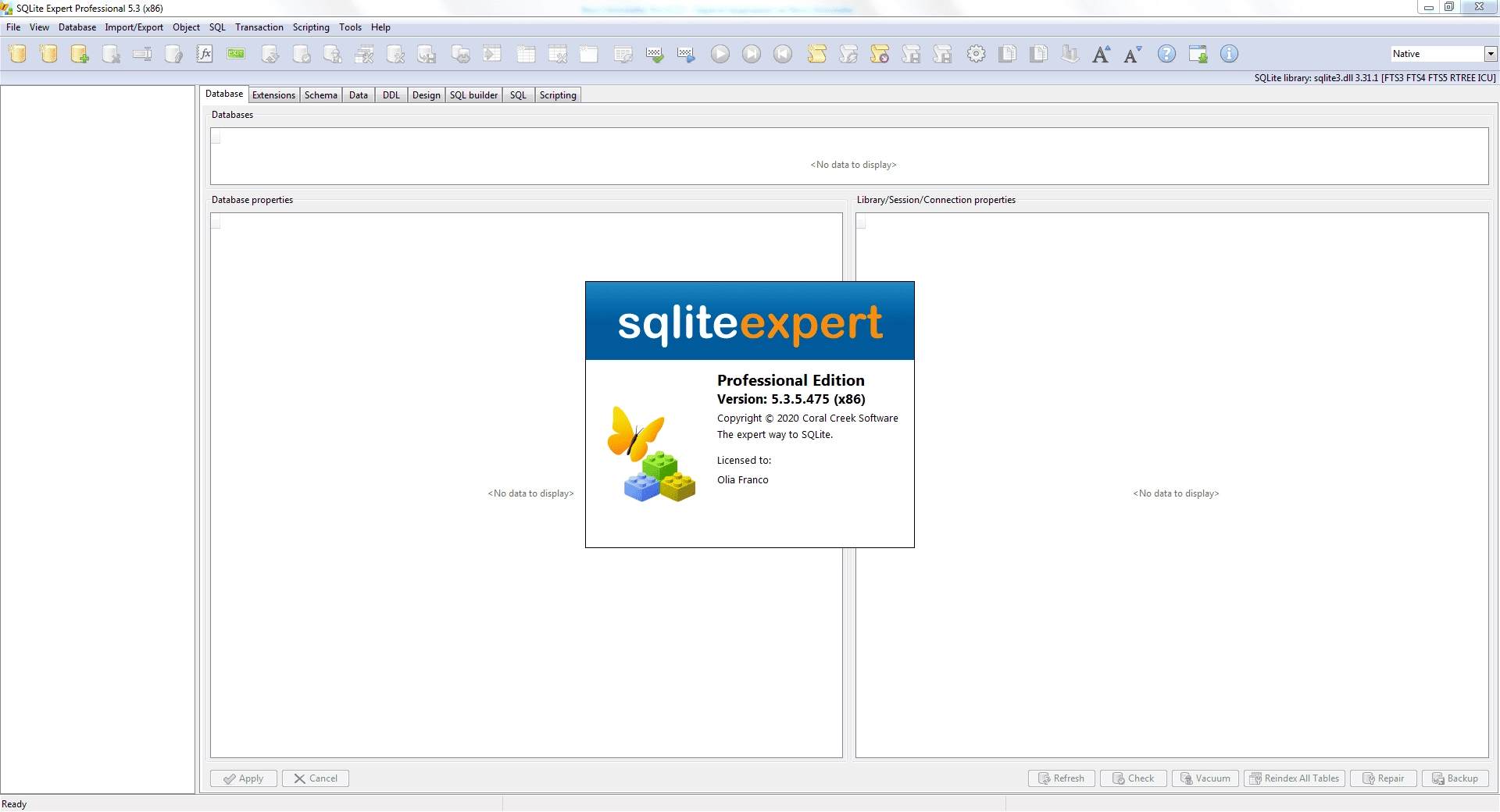The height and width of the screenshot is (812, 1500).
Task: Open Options with the gear icon
Action: pos(977,54)
